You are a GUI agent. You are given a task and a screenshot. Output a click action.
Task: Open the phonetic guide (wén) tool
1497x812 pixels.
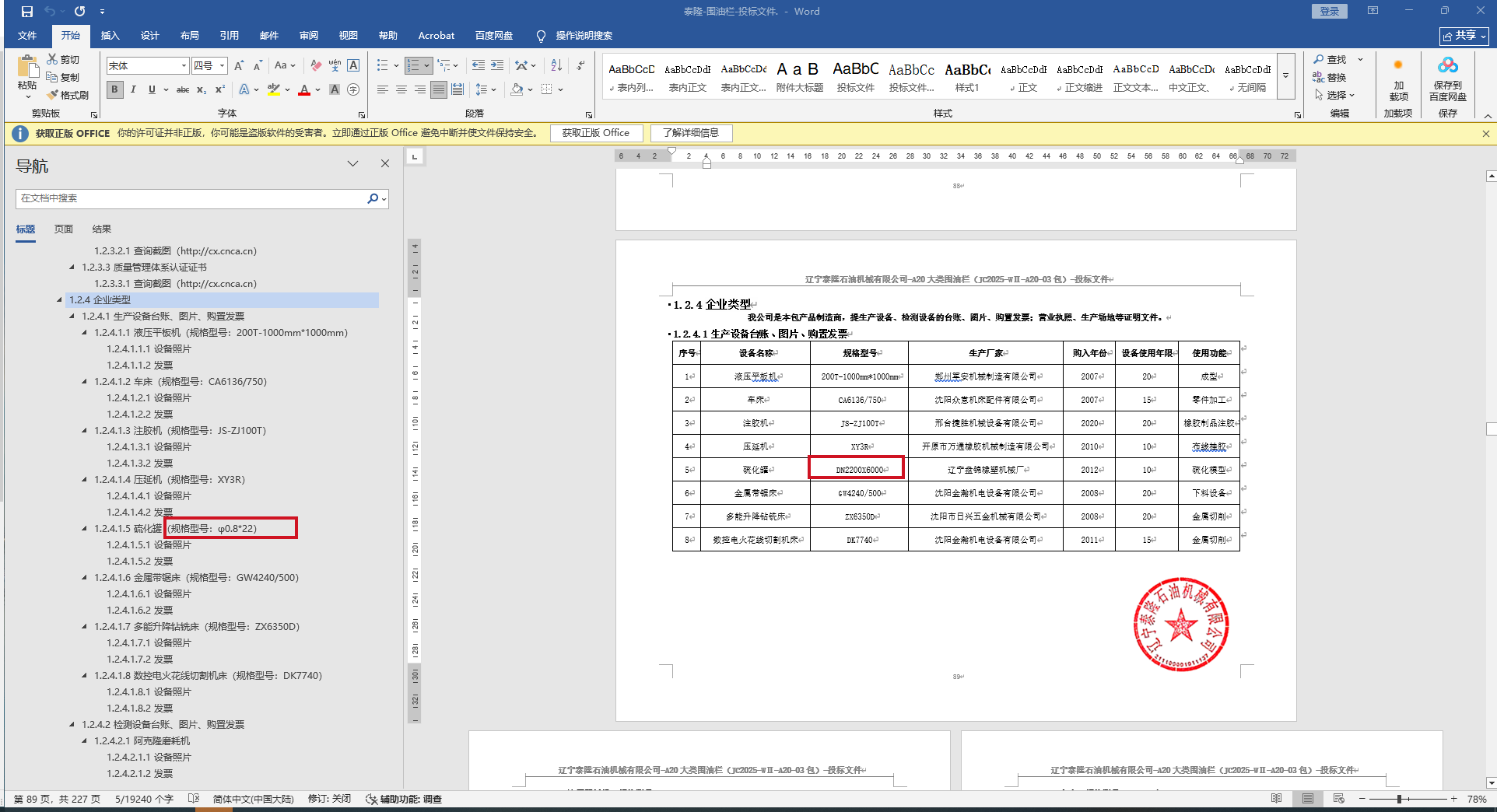point(335,65)
